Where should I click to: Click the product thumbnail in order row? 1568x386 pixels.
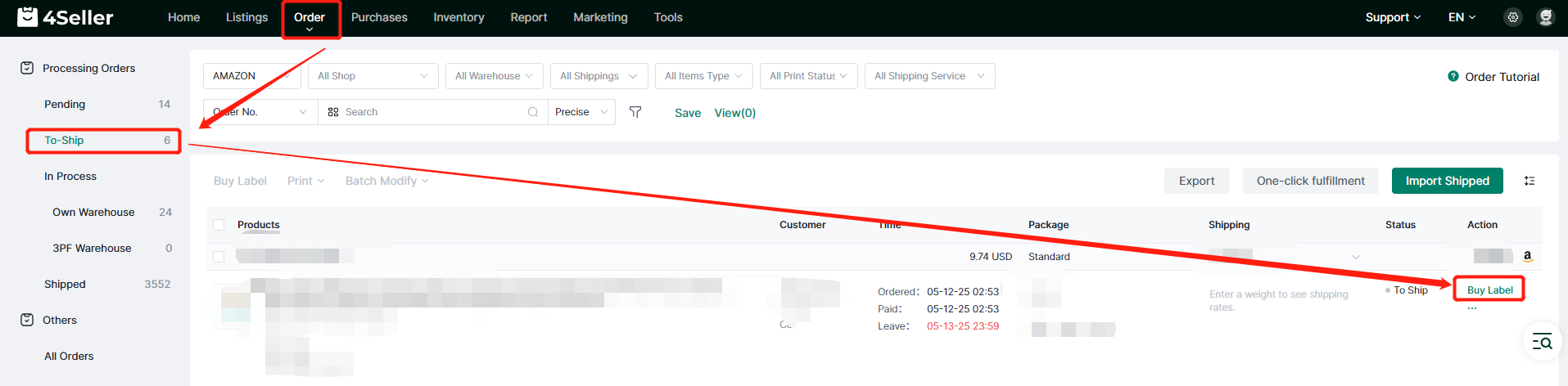(232, 306)
